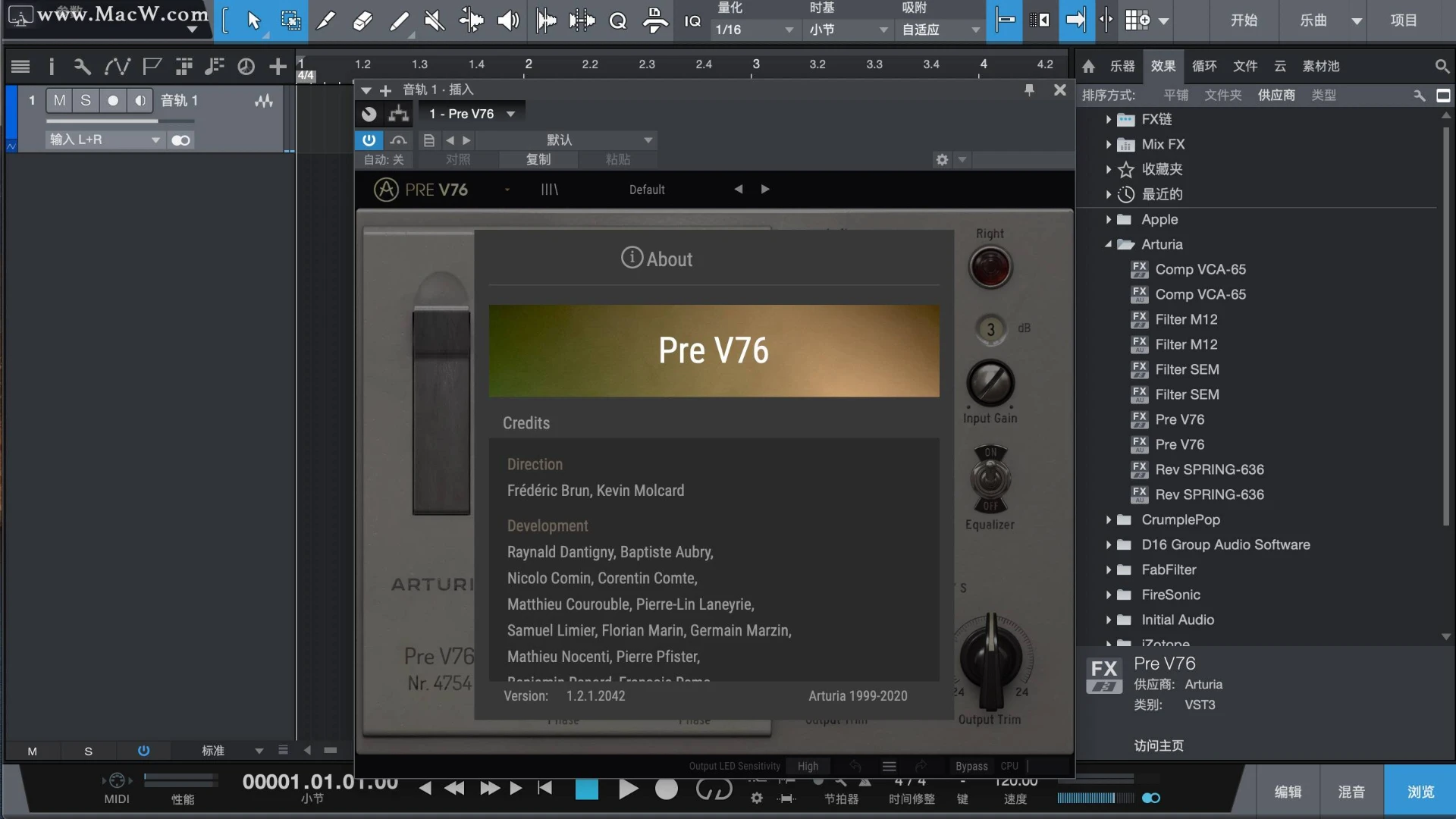Click the 访问主页 link

(x=1158, y=745)
